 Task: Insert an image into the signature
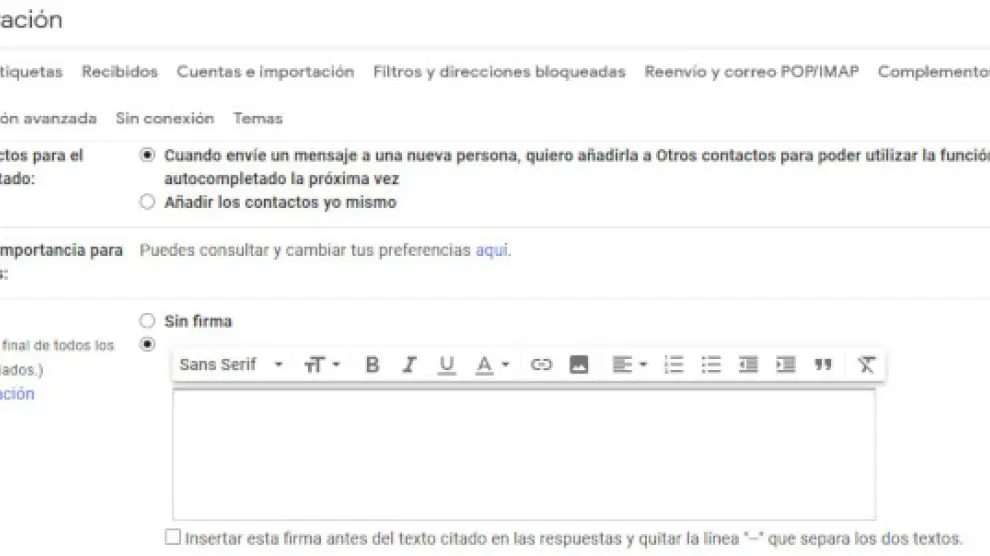click(578, 365)
